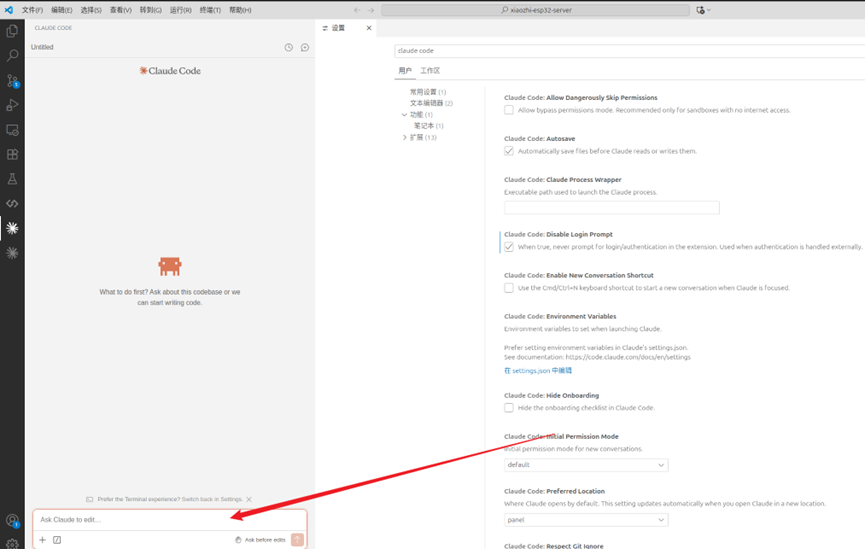The width and height of the screenshot is (865, 549).
Task: Click the plus attach icon in chat
Action: tap(42, 540)
